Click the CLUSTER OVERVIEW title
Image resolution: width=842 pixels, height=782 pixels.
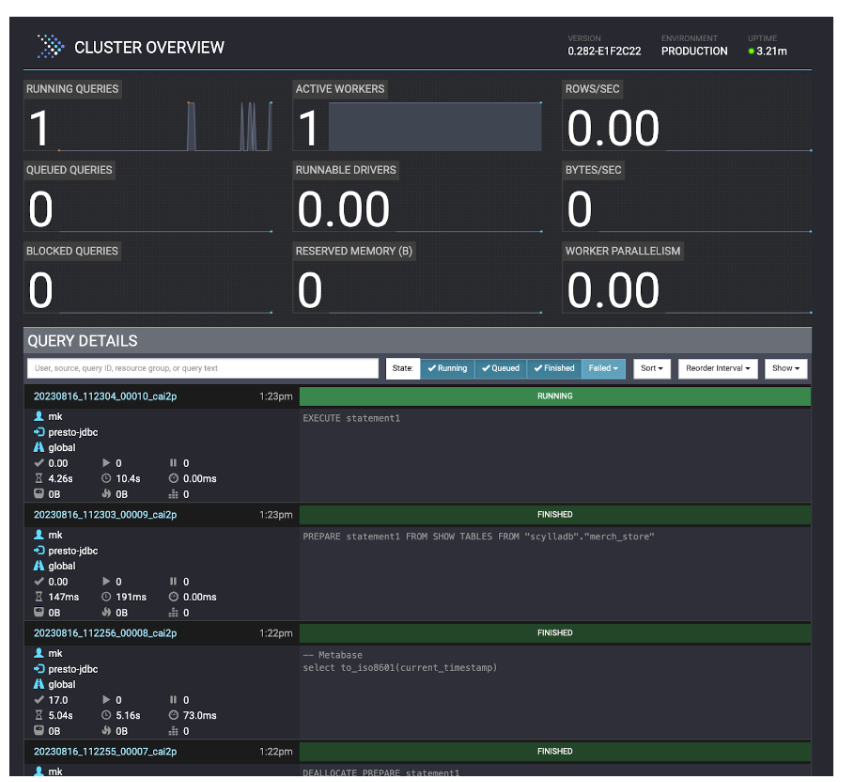point(149,47)
